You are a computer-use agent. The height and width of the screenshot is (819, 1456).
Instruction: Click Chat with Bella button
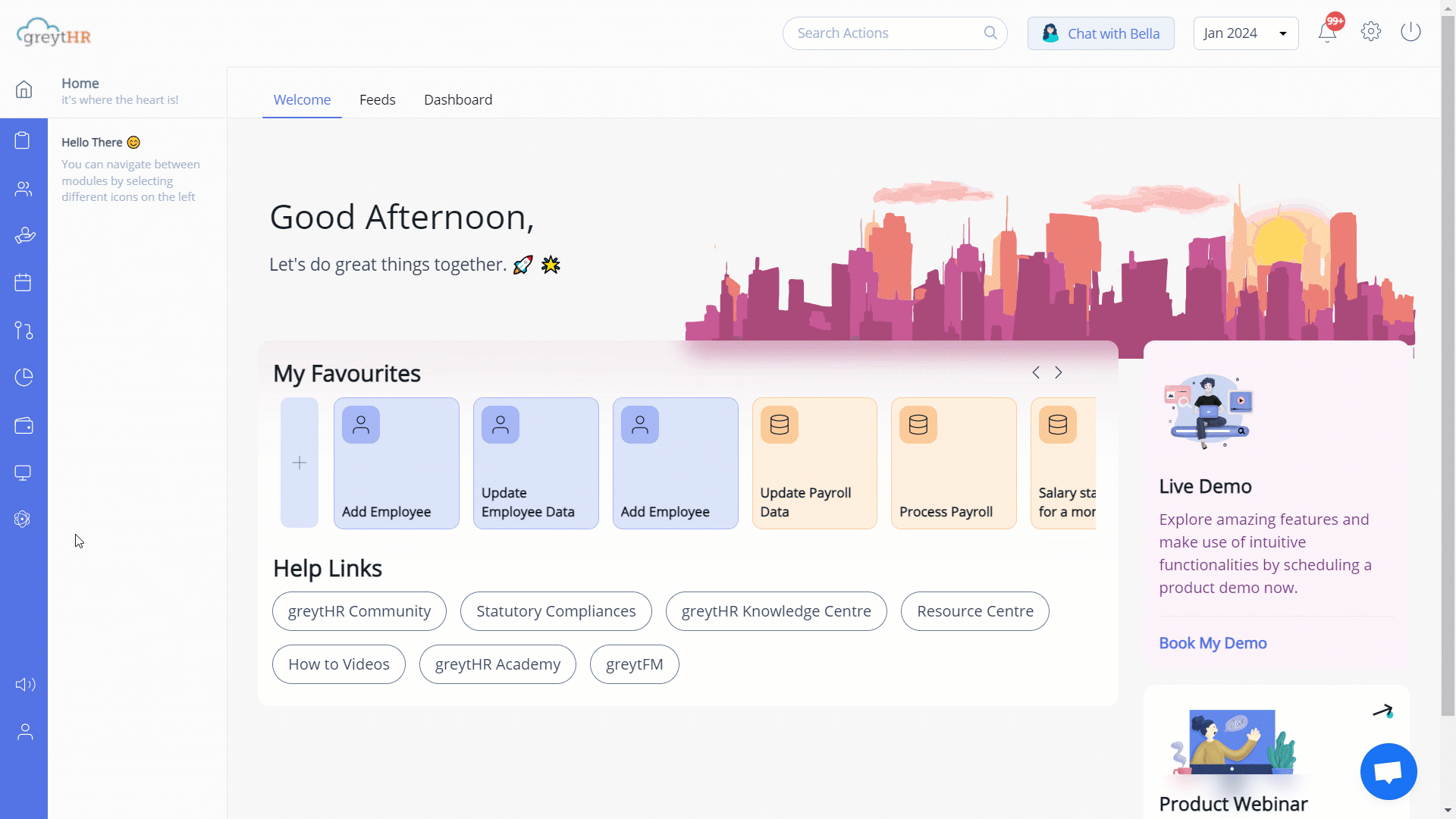click(x=1101, y=33)
